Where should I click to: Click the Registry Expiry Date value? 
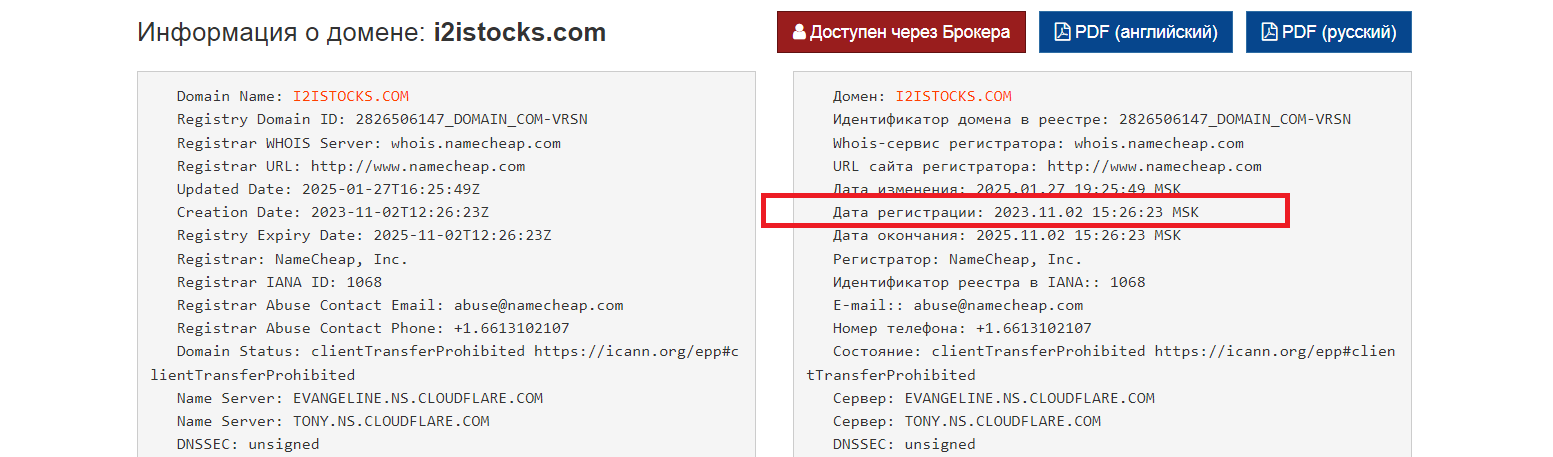(462, 235)
